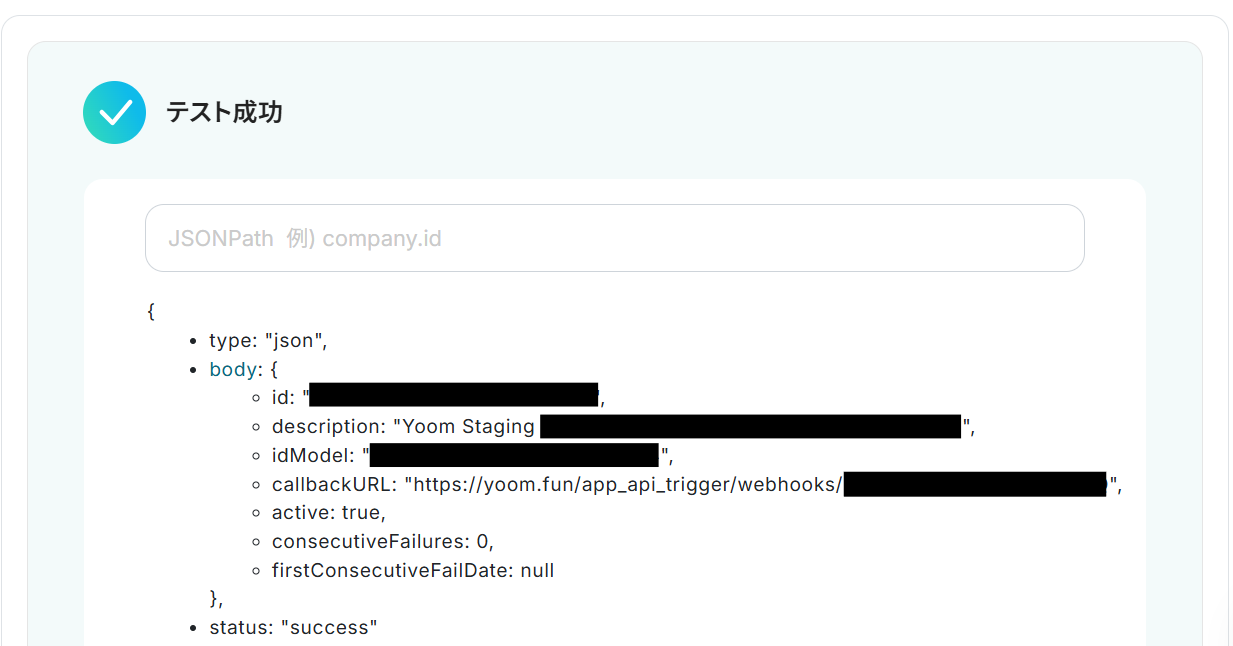Select the active: true entry
1233x646 pixels.
pos(328,513)
